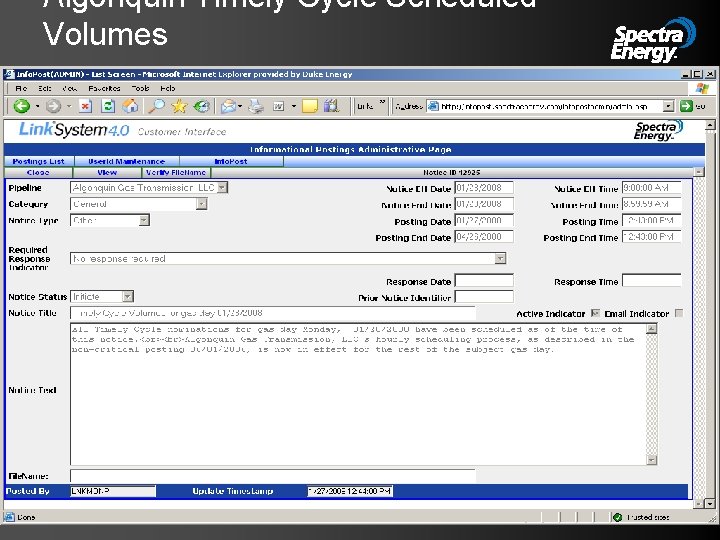Open the Notice Status dropdown

pyautogui.click(x=128, y=297)
